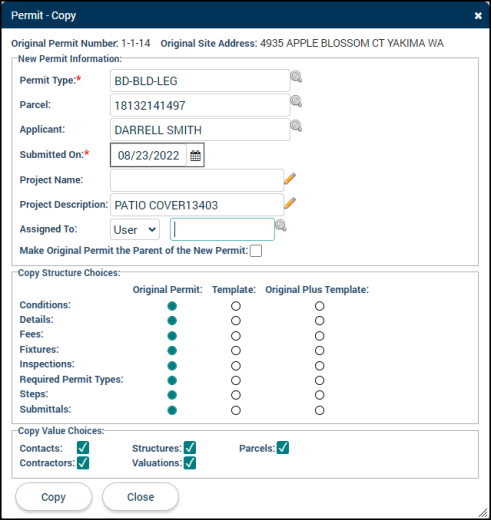Focus the Submitted On date field

[x=148, y=155]
